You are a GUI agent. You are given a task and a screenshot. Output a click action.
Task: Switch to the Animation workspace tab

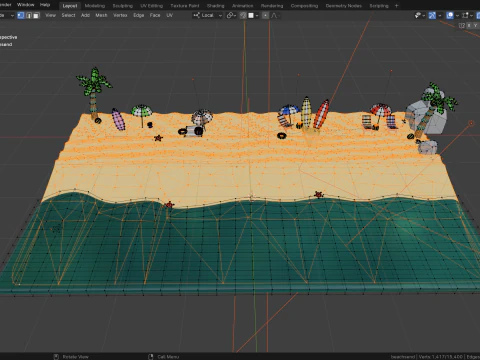click(242, 6)
